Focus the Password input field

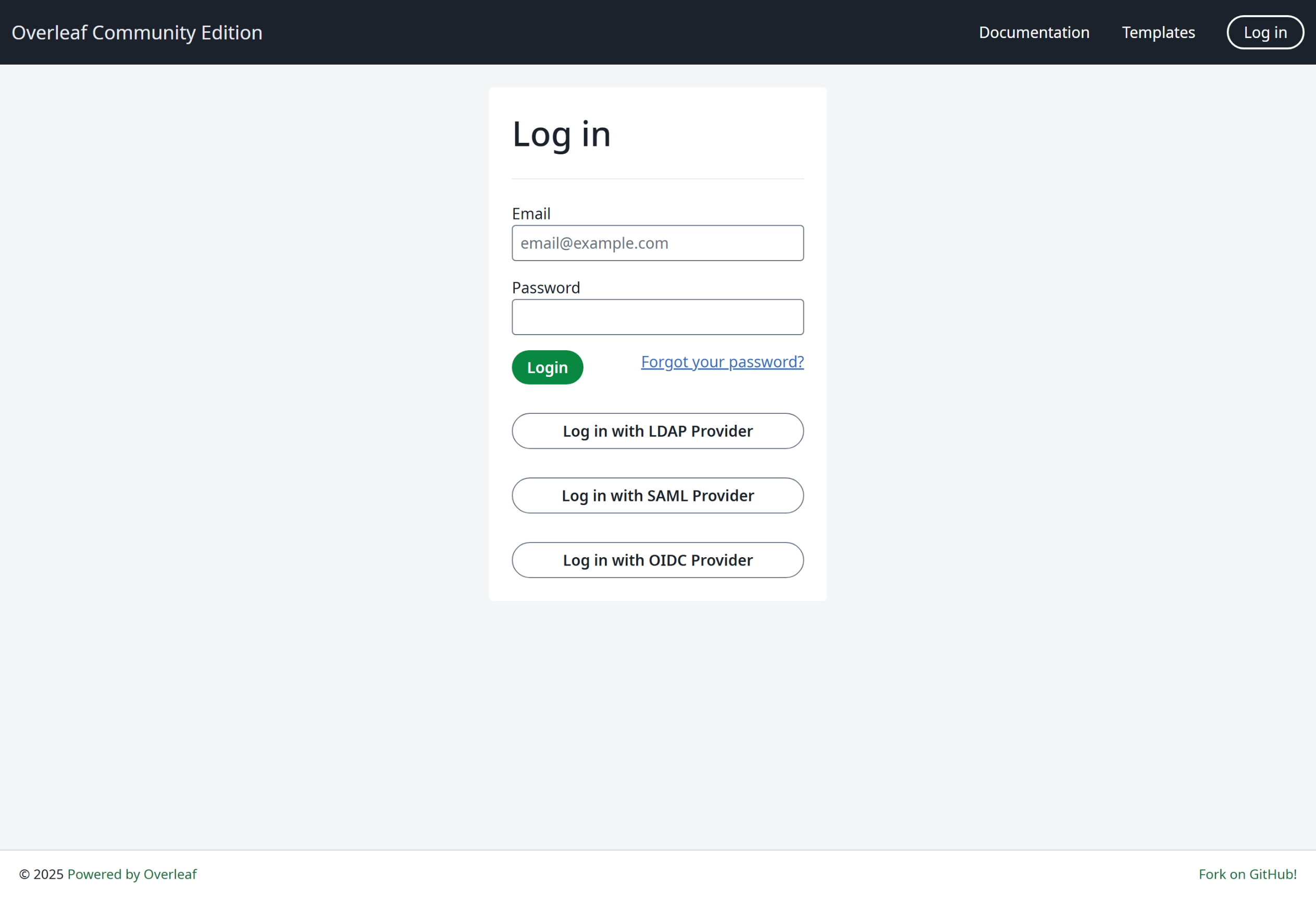657,317
